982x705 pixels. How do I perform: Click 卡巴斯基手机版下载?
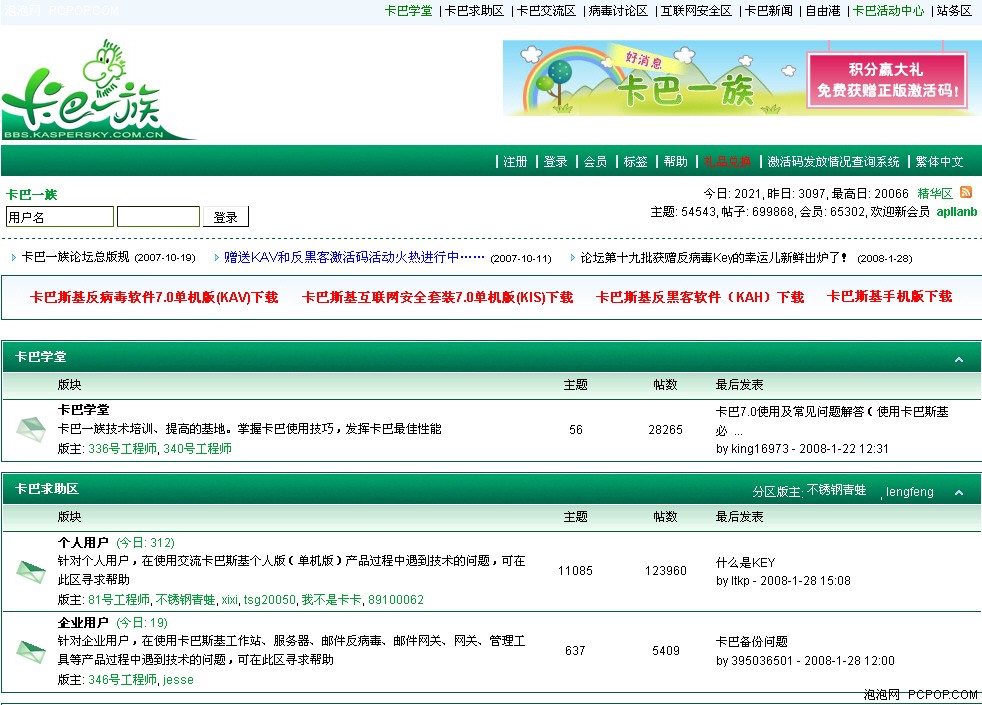tap(889, 296)
